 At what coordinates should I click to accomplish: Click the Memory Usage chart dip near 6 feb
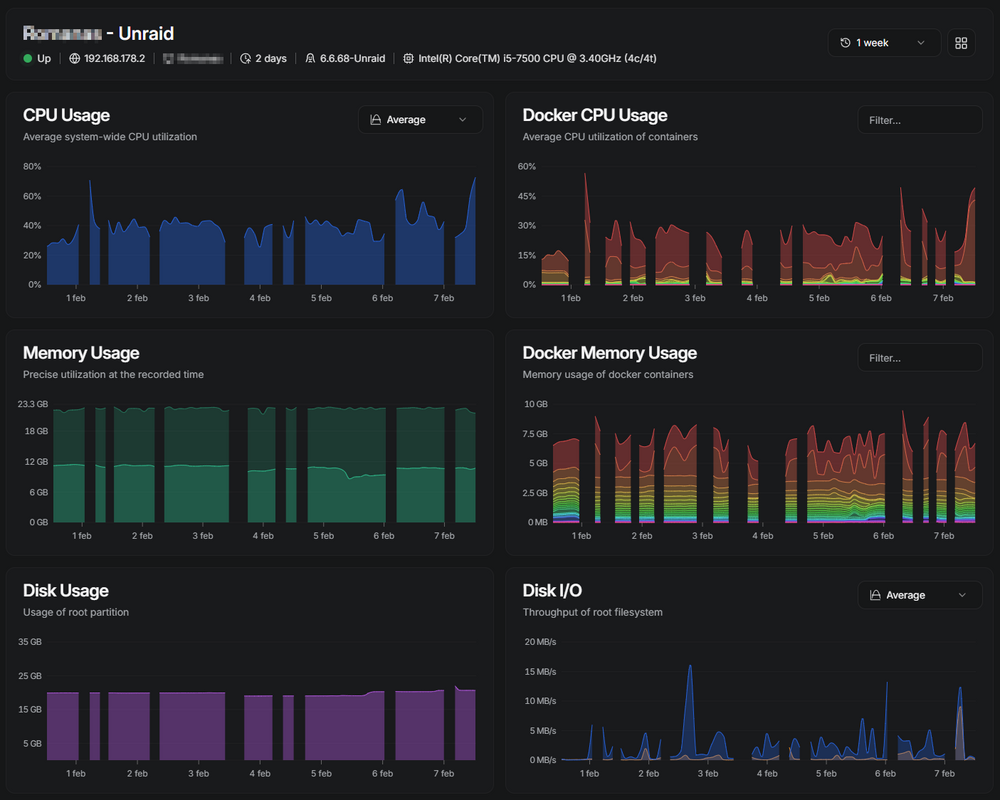(349, 476)
